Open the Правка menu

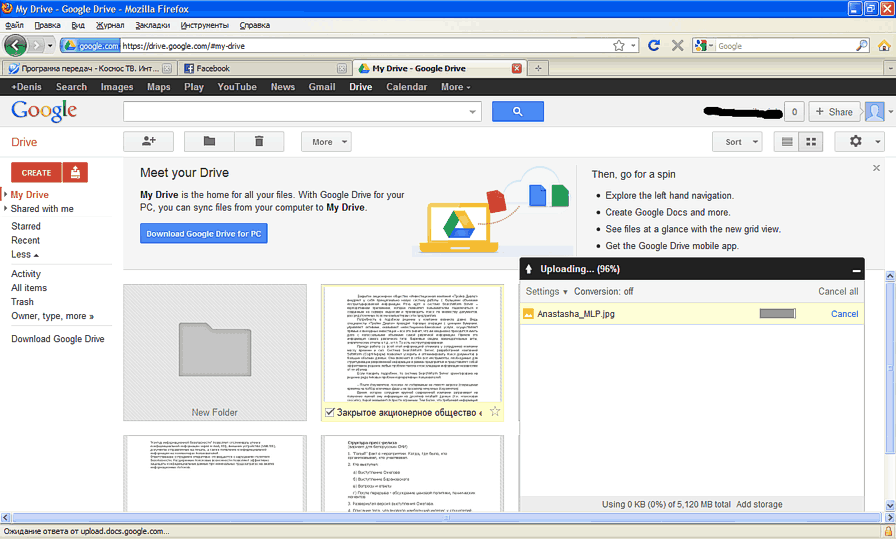click(47, 25)
